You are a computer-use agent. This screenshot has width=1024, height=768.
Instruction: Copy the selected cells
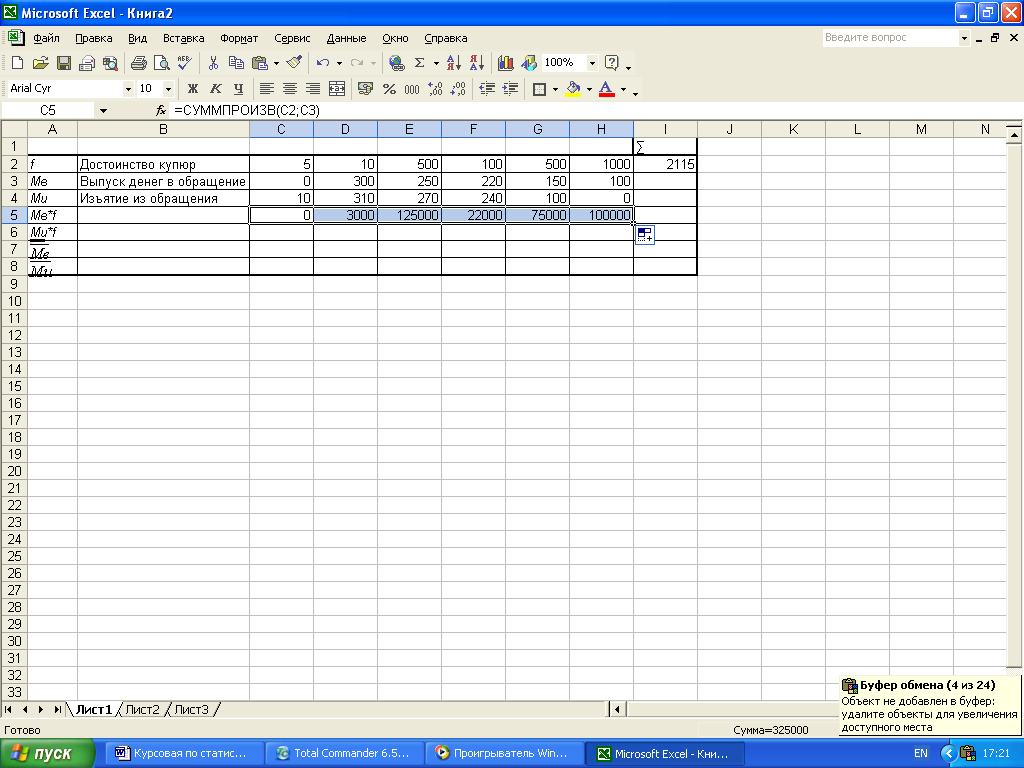[236, 63]
